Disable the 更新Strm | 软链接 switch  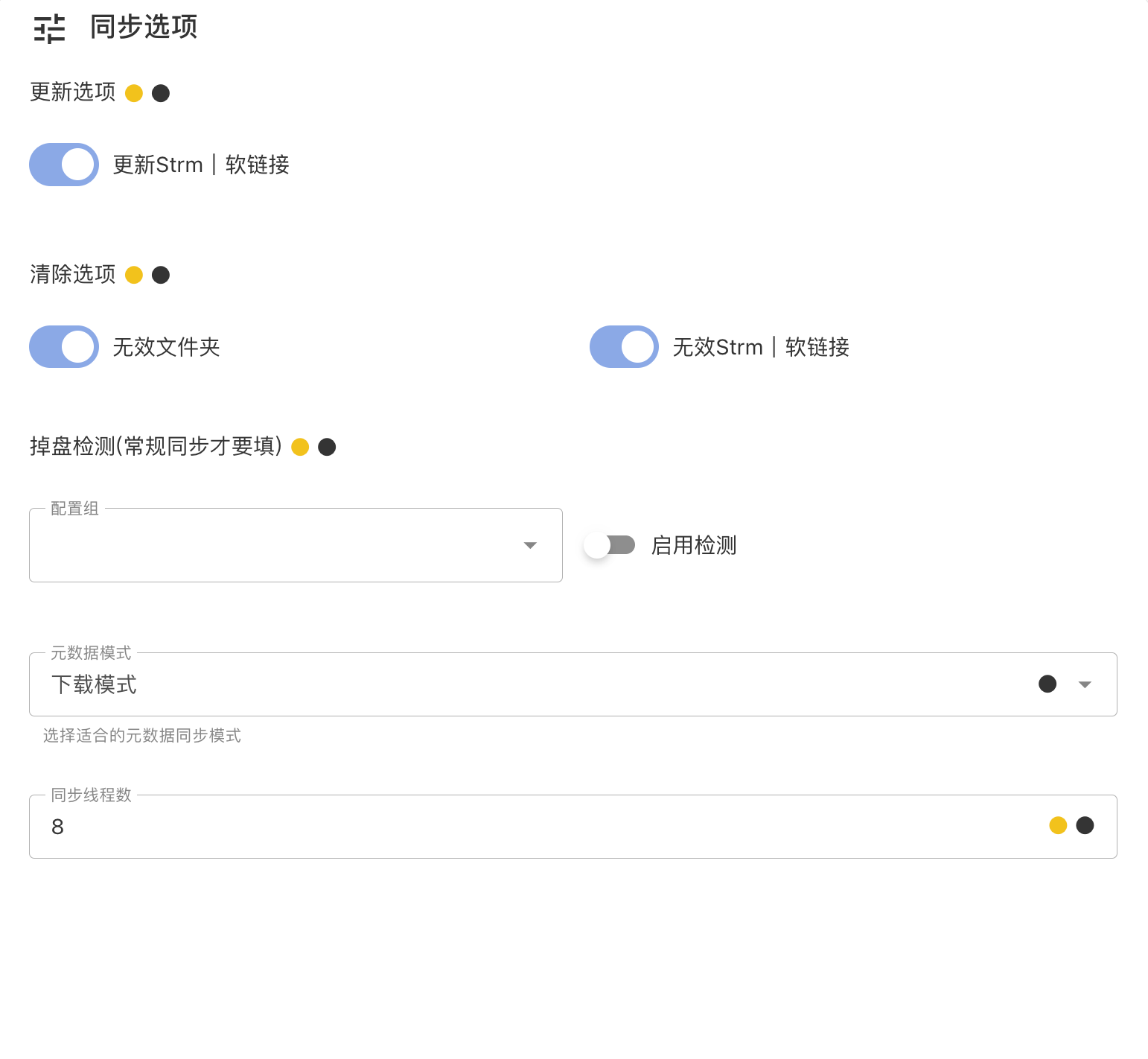(64, 165)
